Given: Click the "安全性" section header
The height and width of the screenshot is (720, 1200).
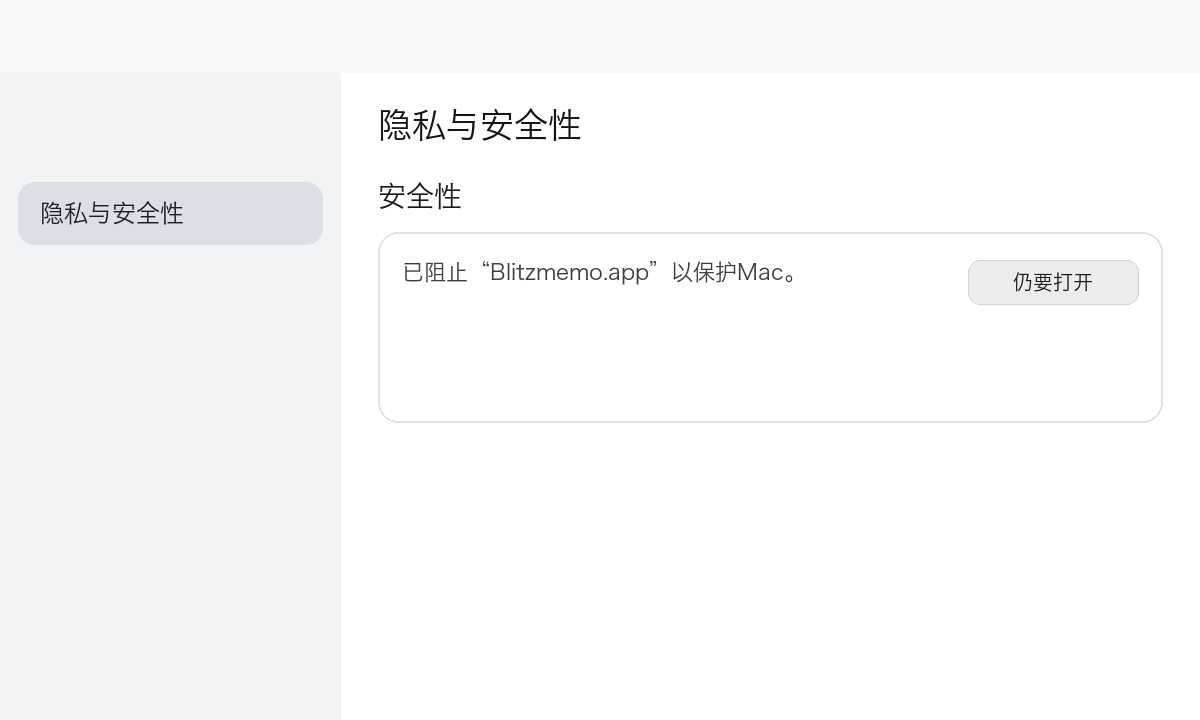Looking at the screenshot, I should coord(420,196).
